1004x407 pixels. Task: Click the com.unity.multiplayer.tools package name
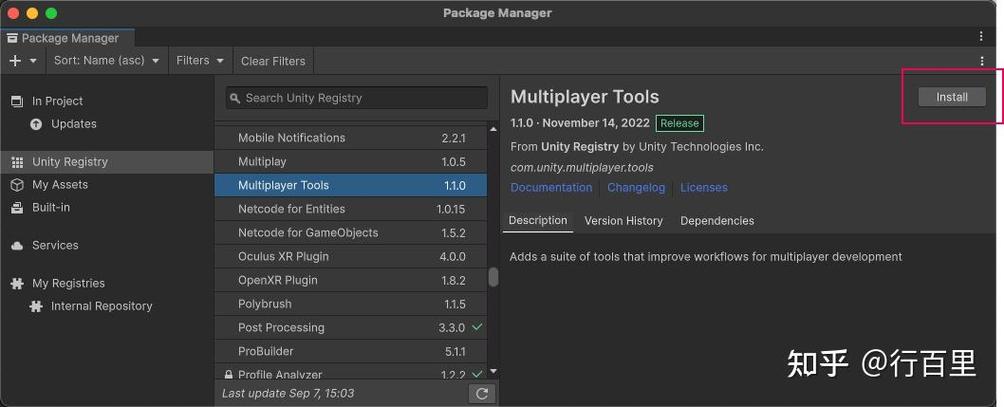[582, 168]
